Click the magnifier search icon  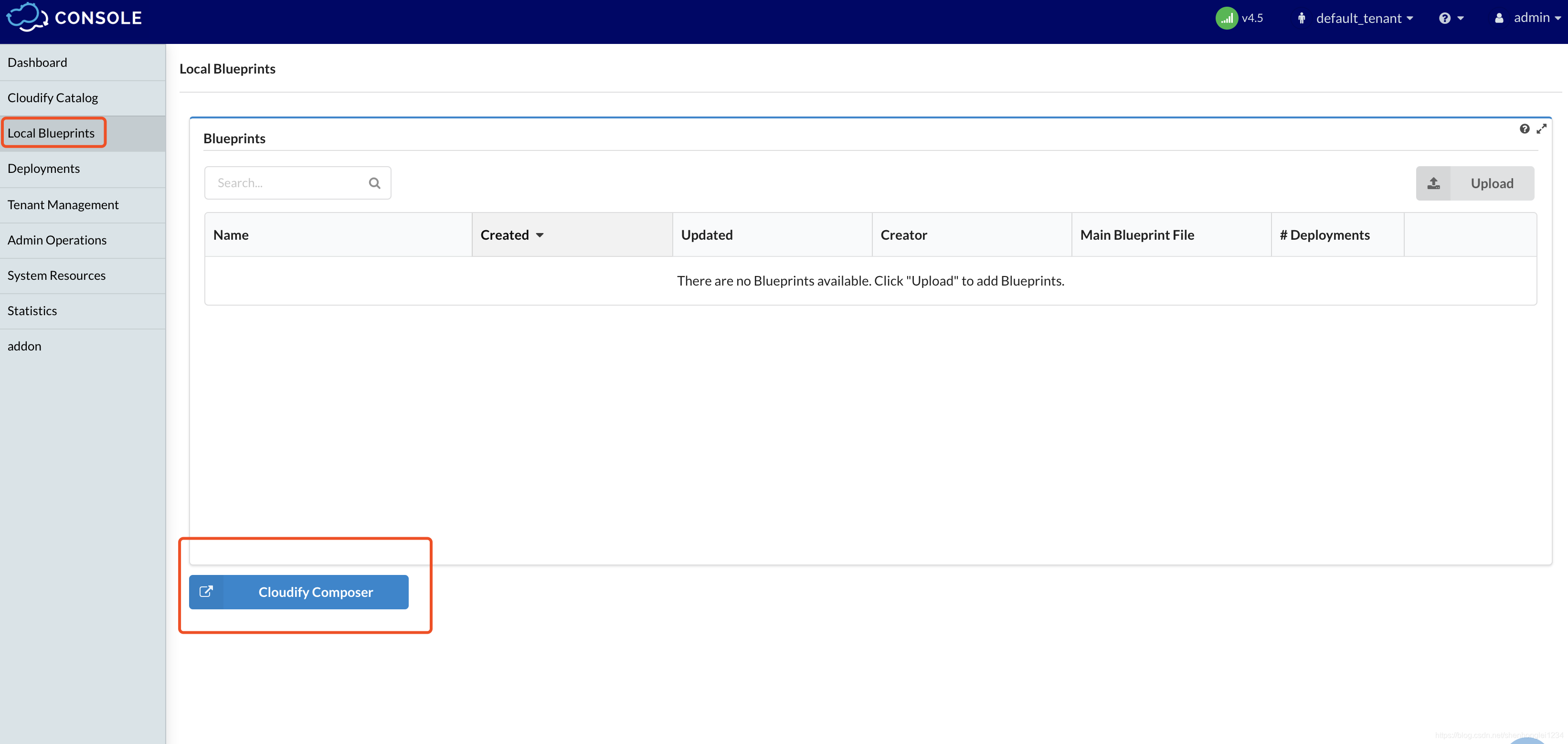point(374,183)
